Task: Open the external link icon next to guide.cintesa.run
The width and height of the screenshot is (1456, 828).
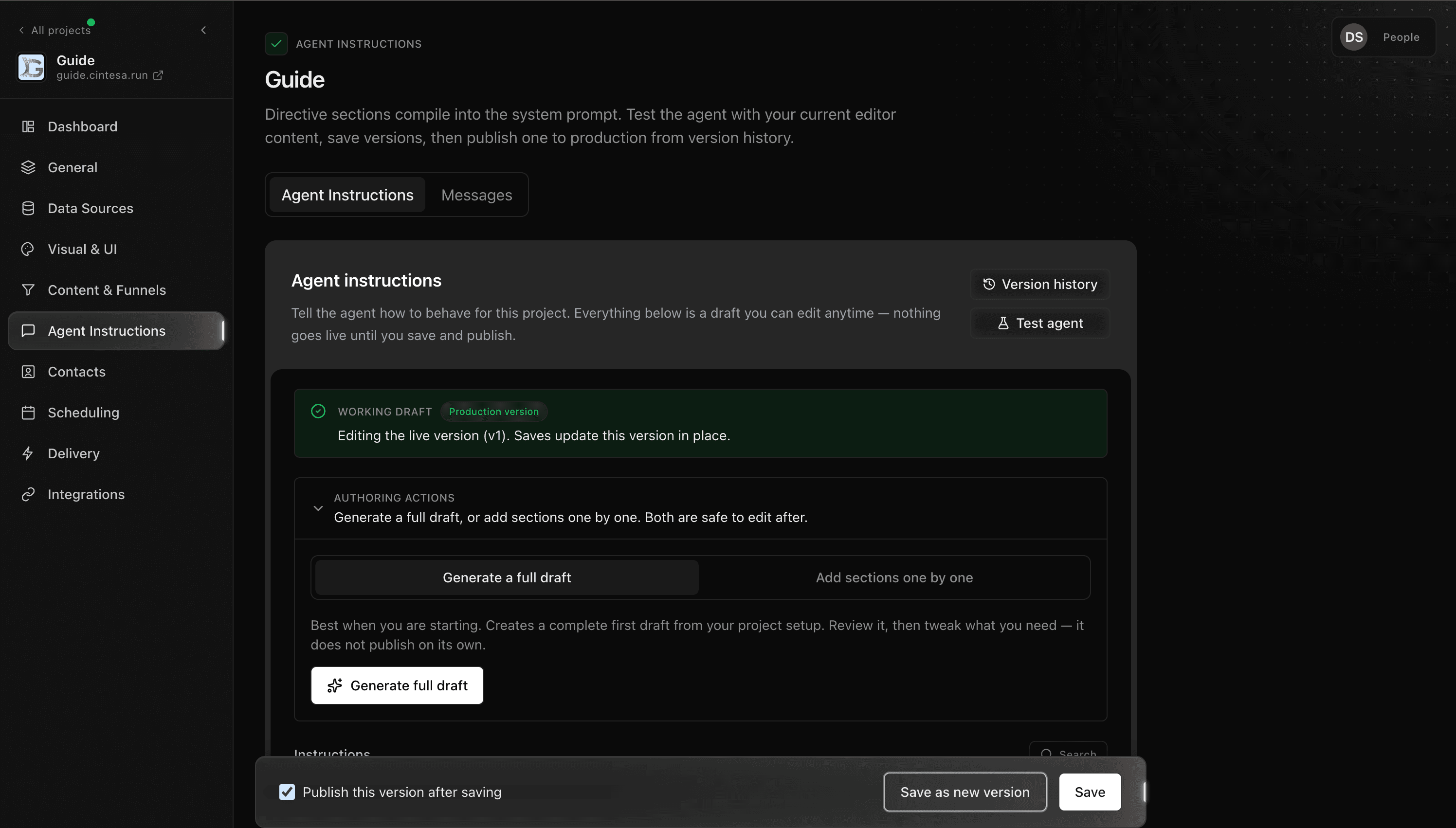Action: [158, 75]
